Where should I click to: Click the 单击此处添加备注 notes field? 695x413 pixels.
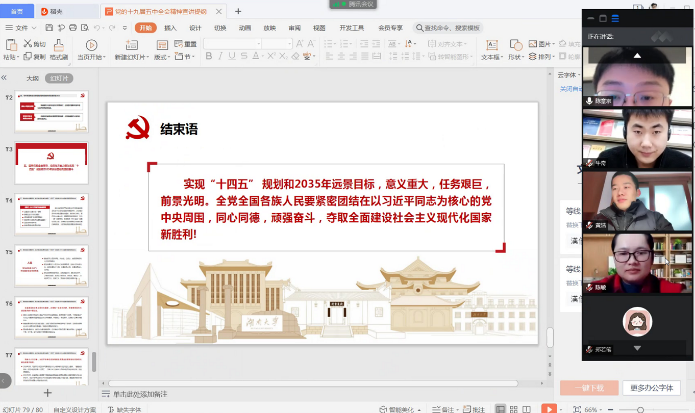tap(140, 394)
